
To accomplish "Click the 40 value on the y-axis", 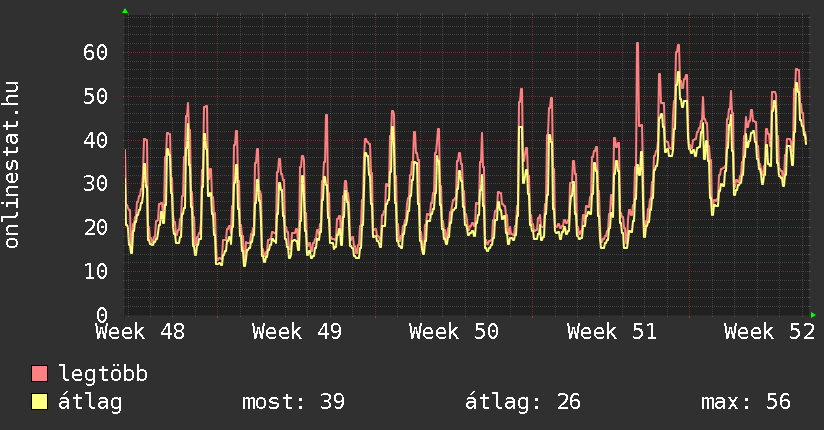I will coord(95,140).
